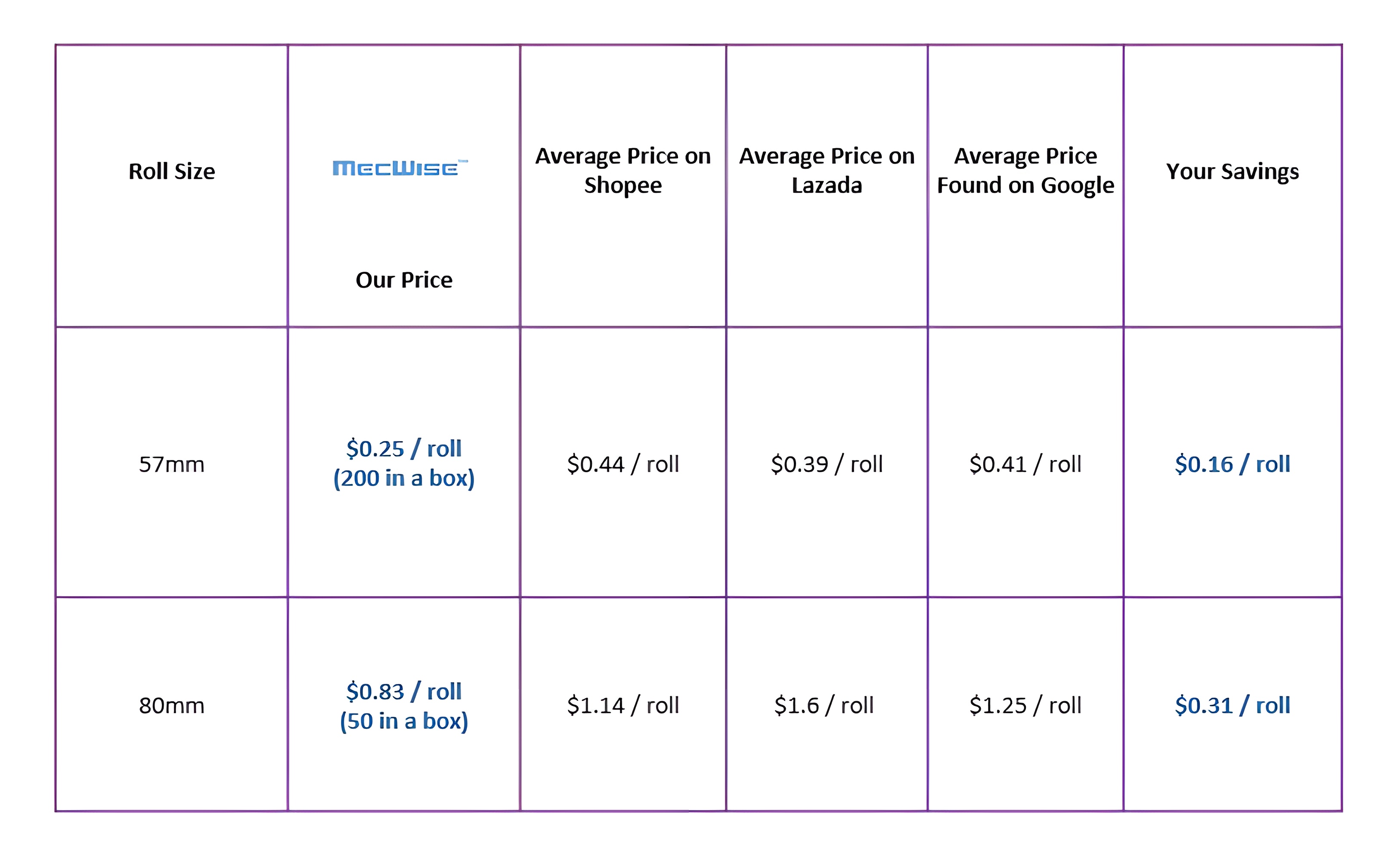Select the $0.31 / roll savings value
Viewport: 1400px width, 858px height.
(1233, 706)
